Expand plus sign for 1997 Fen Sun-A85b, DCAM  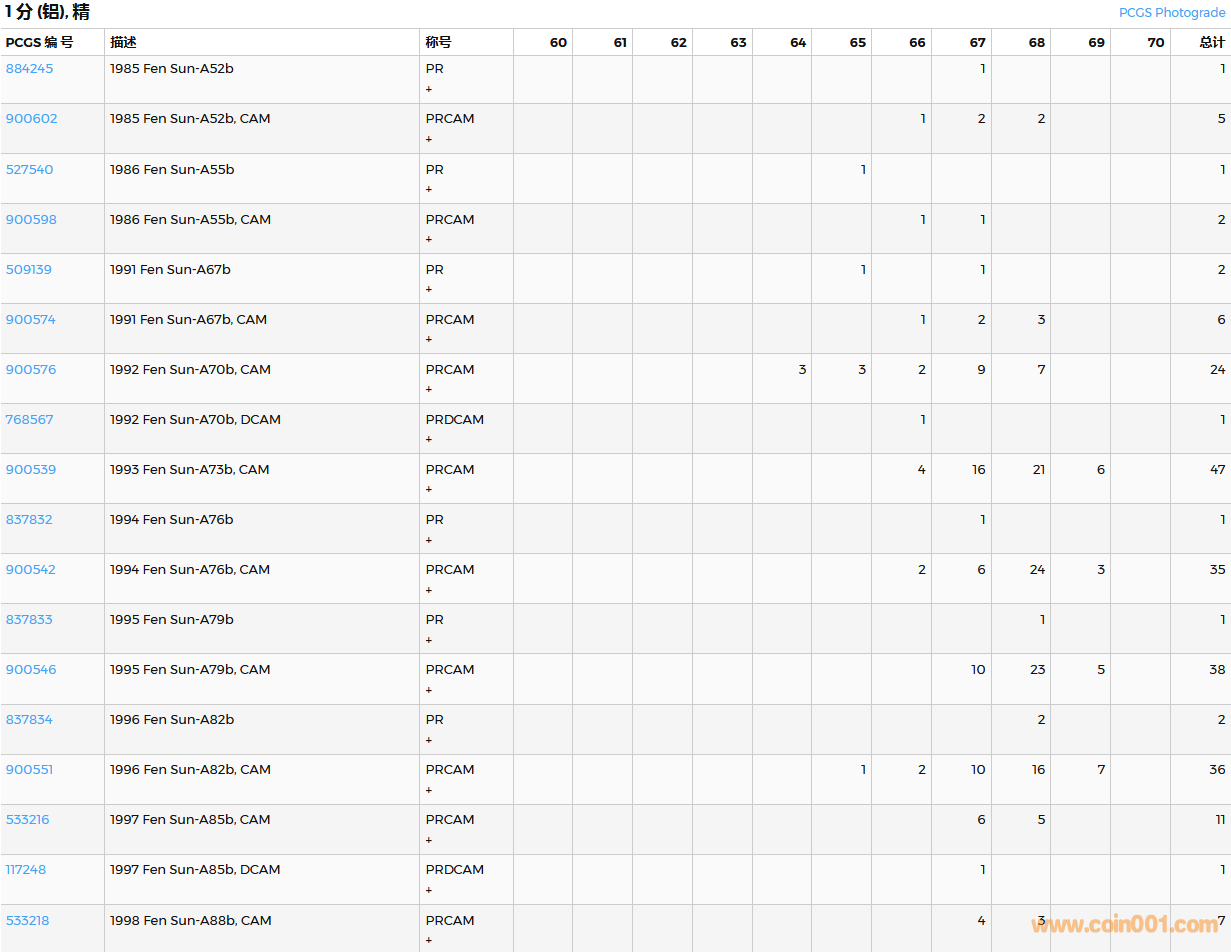[x=429, y=890]
